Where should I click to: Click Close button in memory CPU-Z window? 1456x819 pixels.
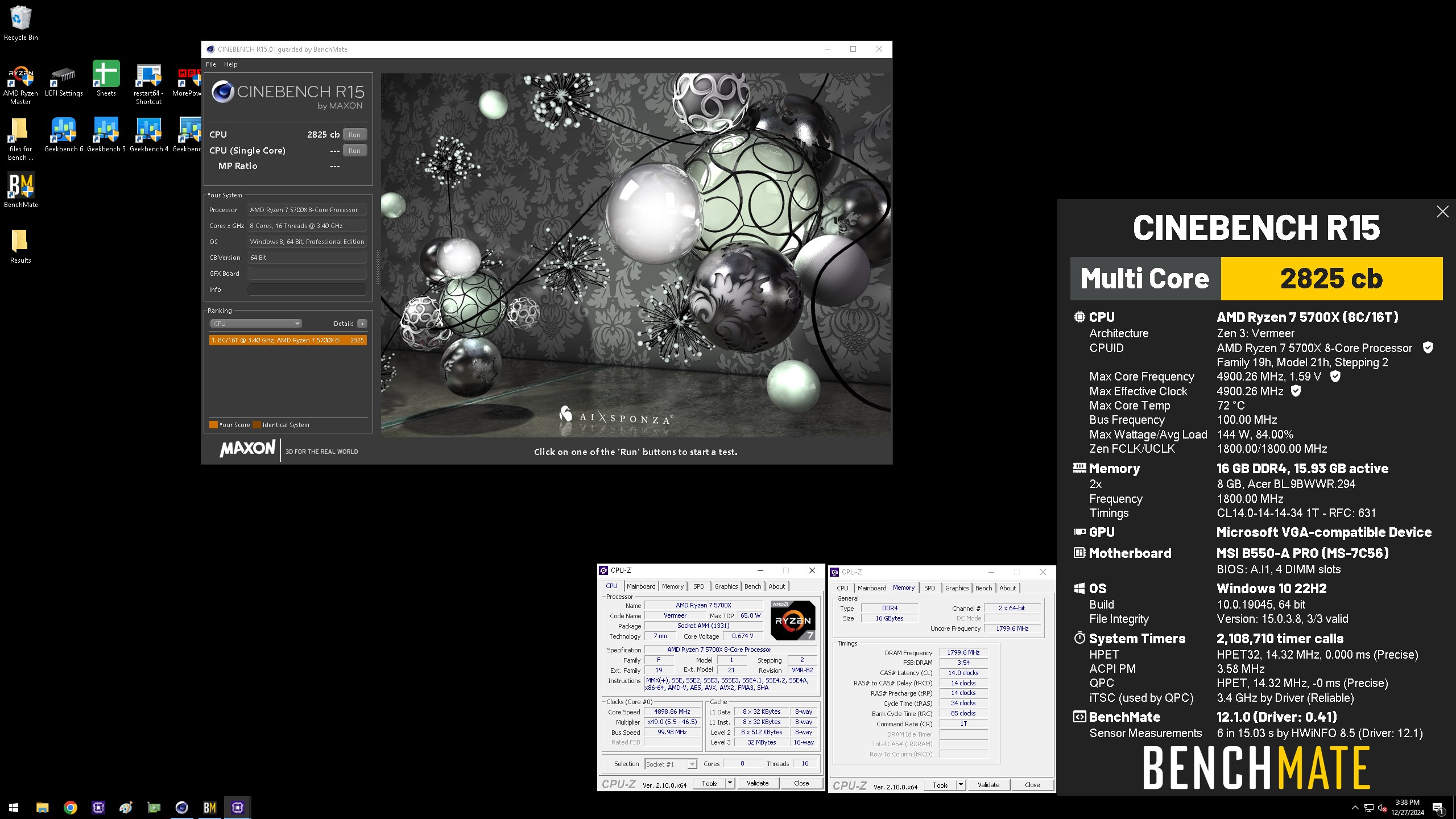1032,785
